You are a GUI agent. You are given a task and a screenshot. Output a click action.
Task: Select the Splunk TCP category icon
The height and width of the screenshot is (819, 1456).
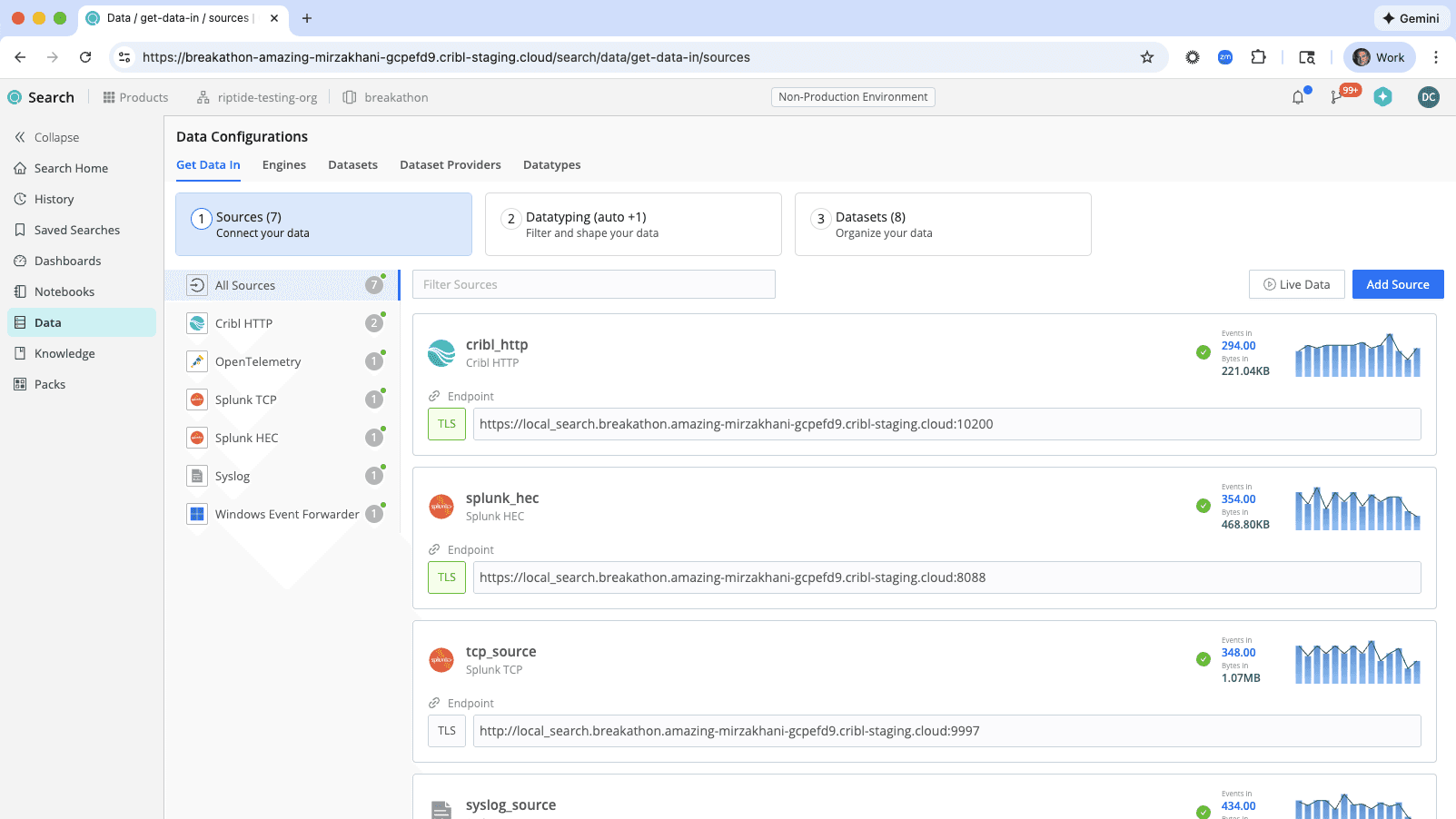pos(196,399)
